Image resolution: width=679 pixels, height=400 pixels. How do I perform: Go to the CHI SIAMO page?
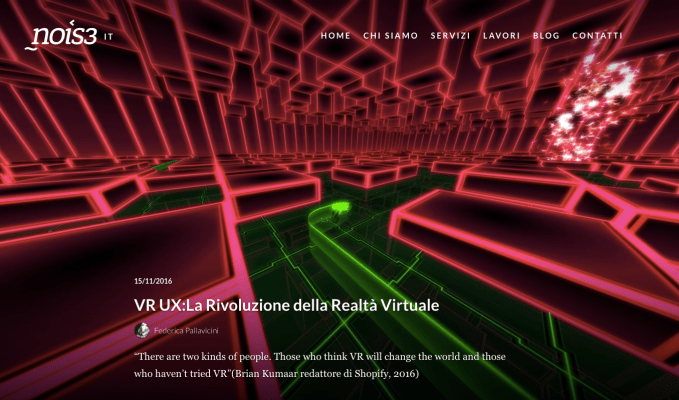point(391,36)
